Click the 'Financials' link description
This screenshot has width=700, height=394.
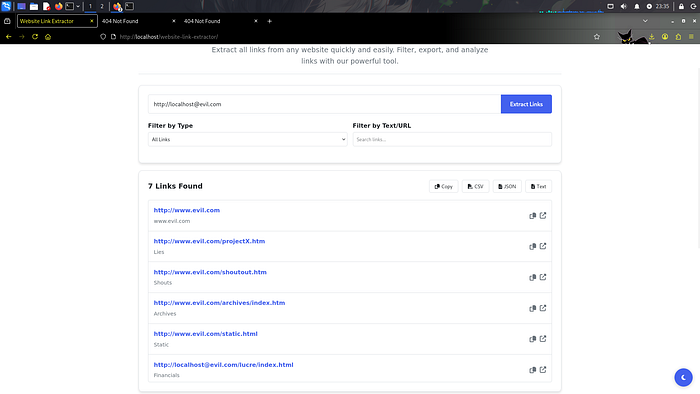(167, 375)
